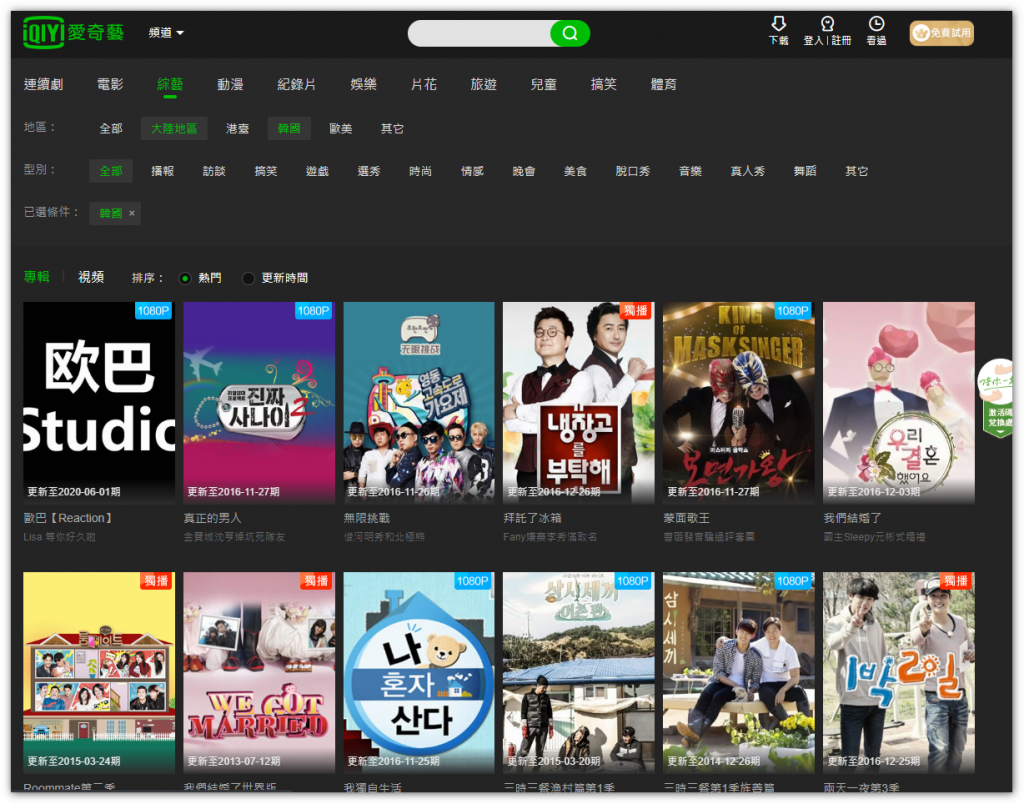Open the 紀錄片 category tab
The width and height of the screenshot is (1024, 804).
click(x=296, y=84)
